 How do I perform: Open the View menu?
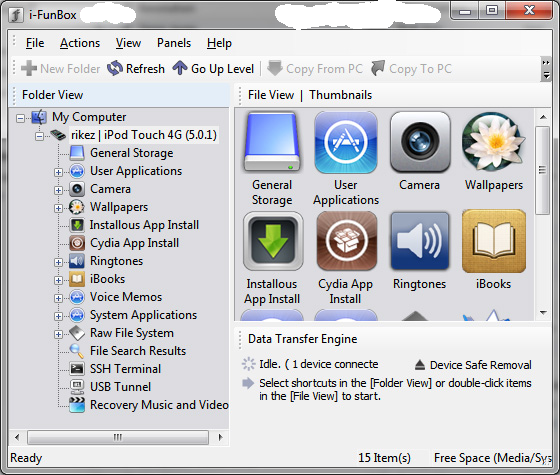(x=128, y=43)
